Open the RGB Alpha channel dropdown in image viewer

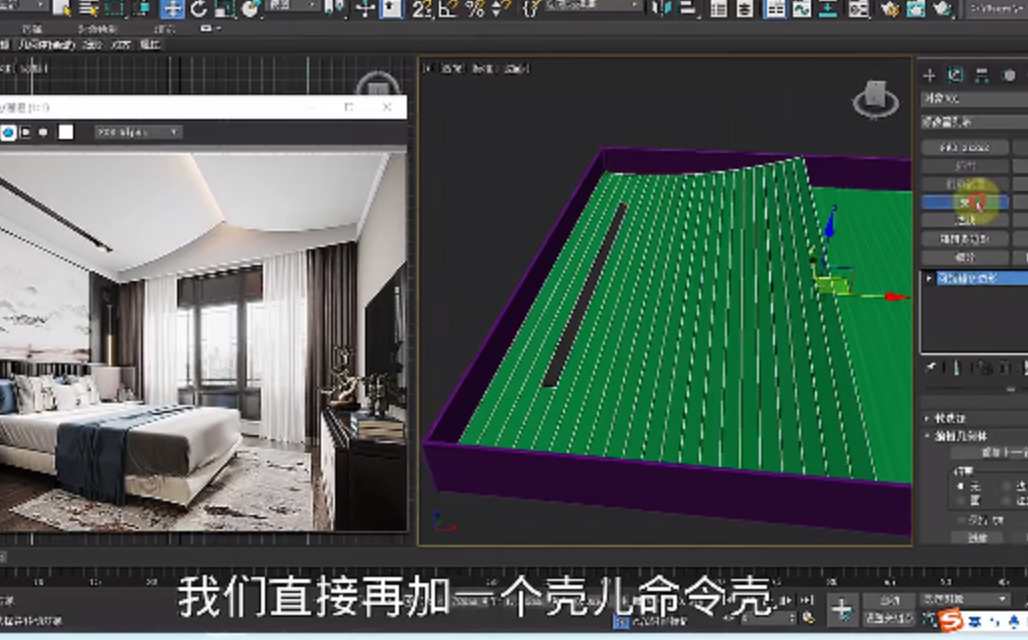pyautogui.click(x=138, y=132)
